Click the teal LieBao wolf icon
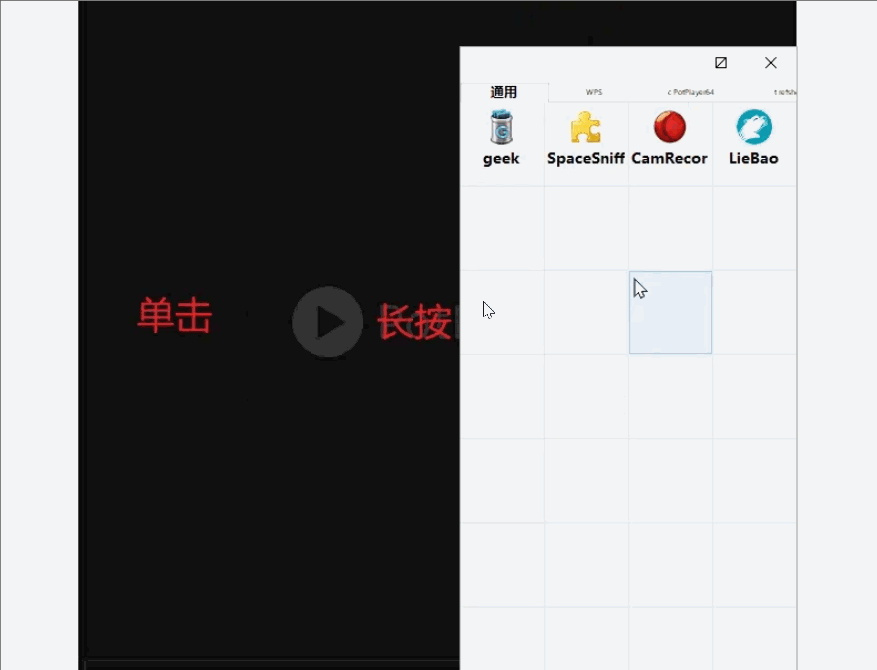877x670 pixels. click(753, 127)
